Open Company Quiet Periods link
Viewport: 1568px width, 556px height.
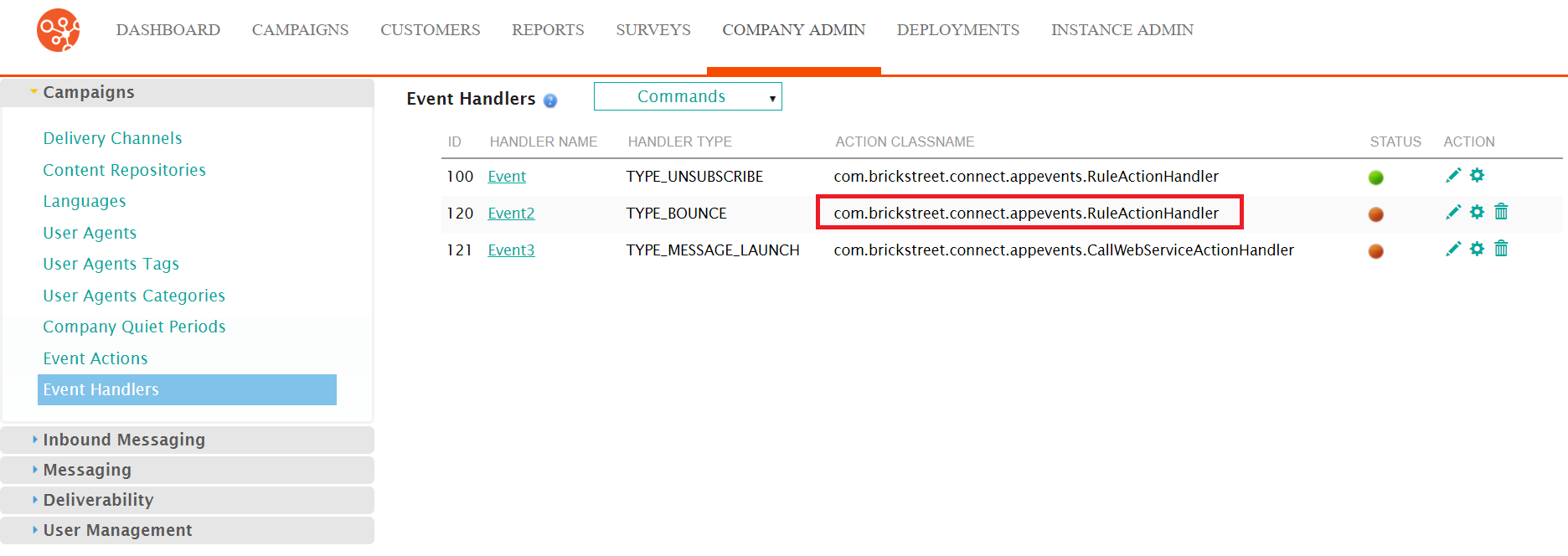pyautogui.click(x=134, y=327)
